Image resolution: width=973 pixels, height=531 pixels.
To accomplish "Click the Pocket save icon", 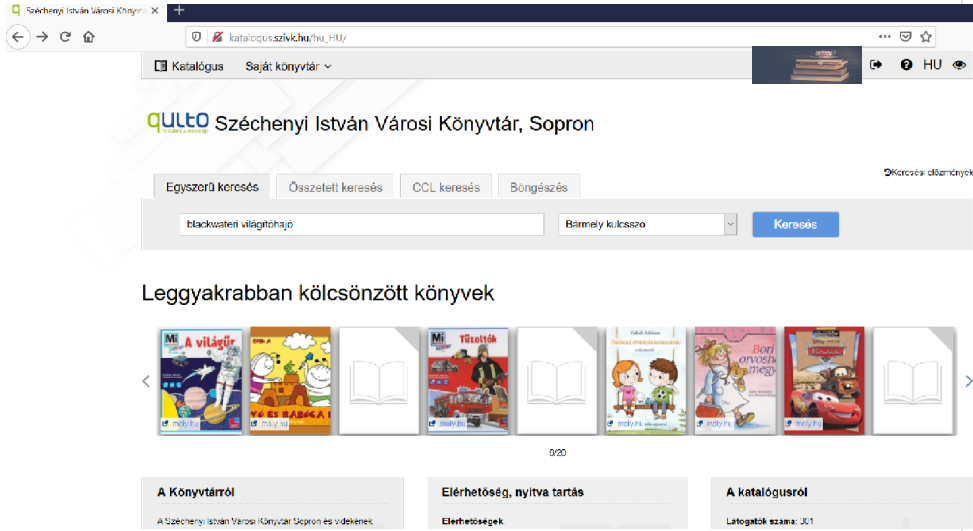I will 905,37.
